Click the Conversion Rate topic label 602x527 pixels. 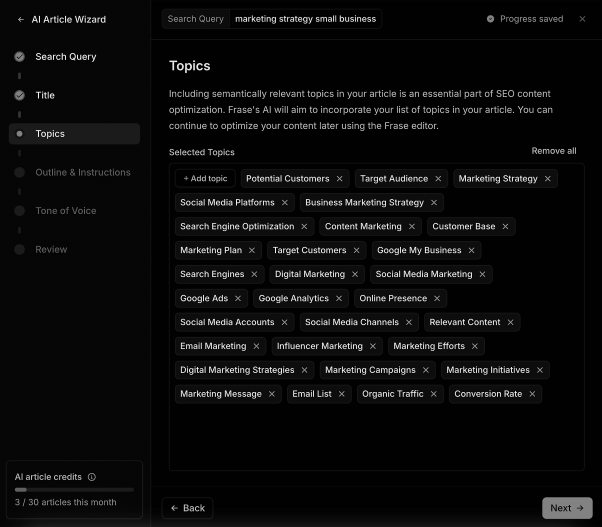pyautogui.click(x=488, y=394)
